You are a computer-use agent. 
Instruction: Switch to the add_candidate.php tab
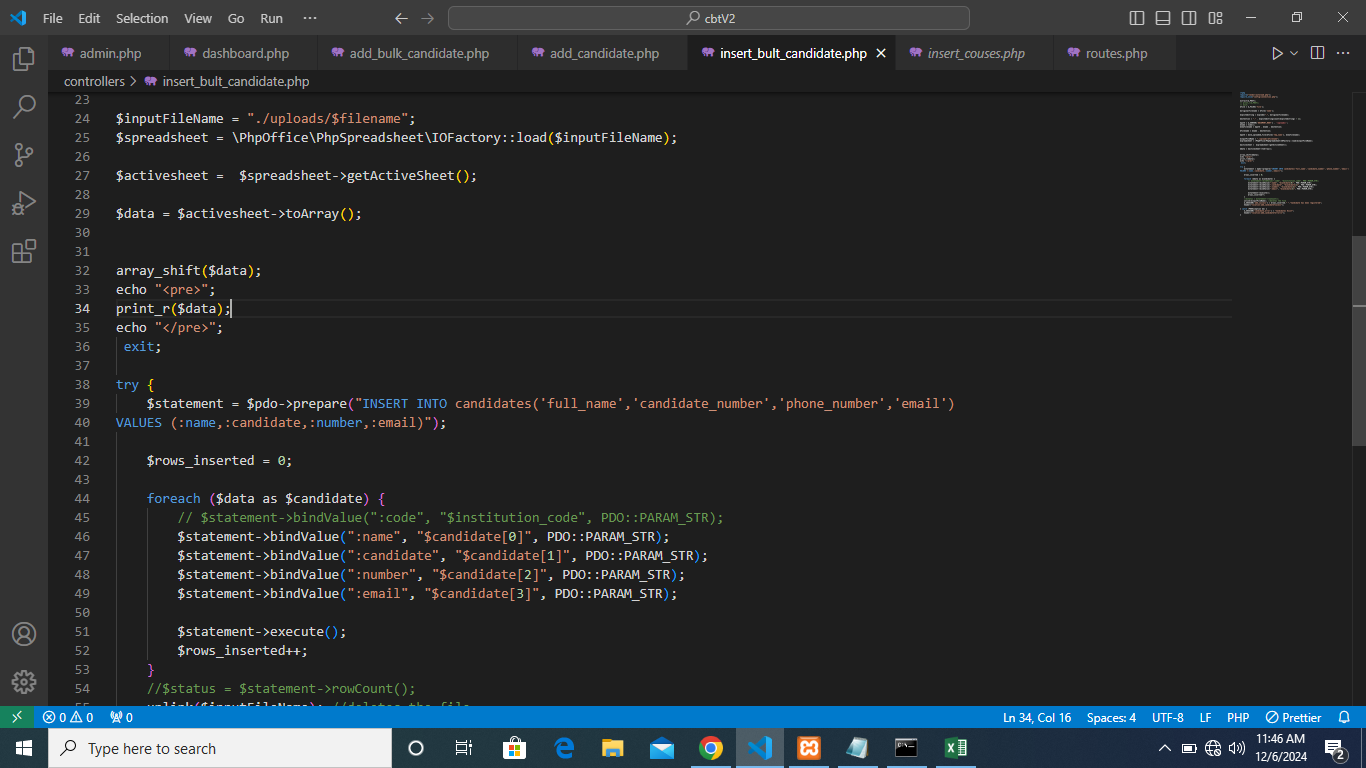tap(603, 53)
